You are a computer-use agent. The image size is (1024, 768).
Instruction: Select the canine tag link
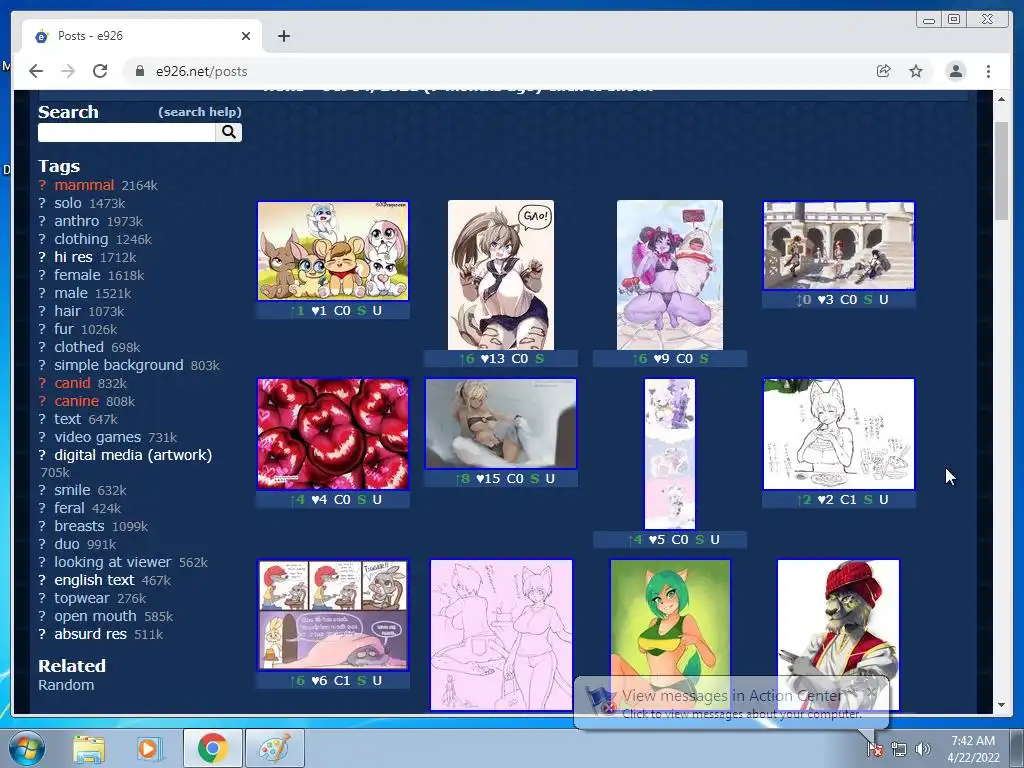[x=76, y=400]
